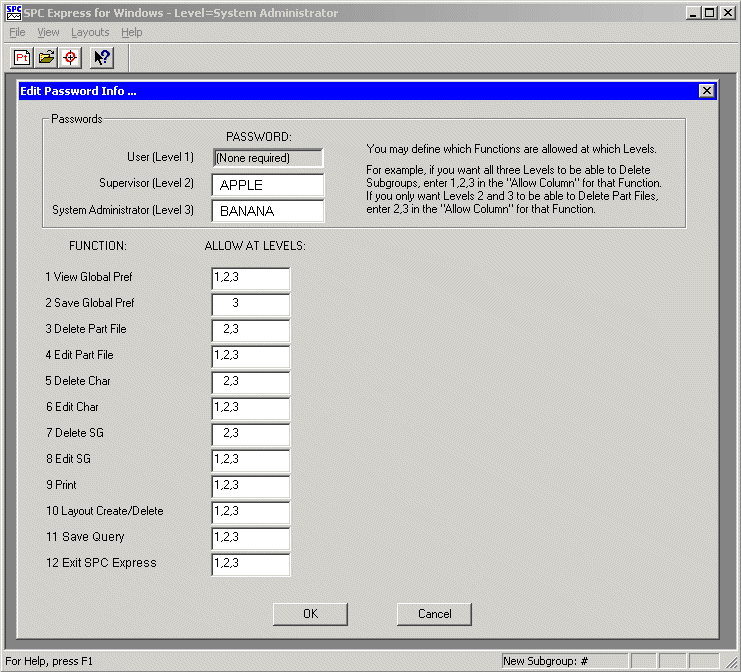Click the 'New Subgroup: #' status bar entry
The image size is (741, 672).
565,661
